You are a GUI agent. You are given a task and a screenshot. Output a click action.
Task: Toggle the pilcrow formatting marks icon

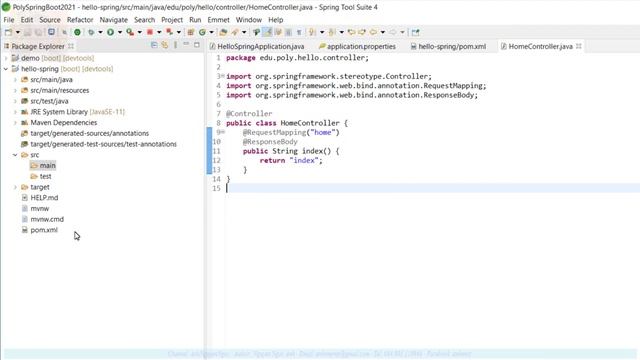point(299,32)
